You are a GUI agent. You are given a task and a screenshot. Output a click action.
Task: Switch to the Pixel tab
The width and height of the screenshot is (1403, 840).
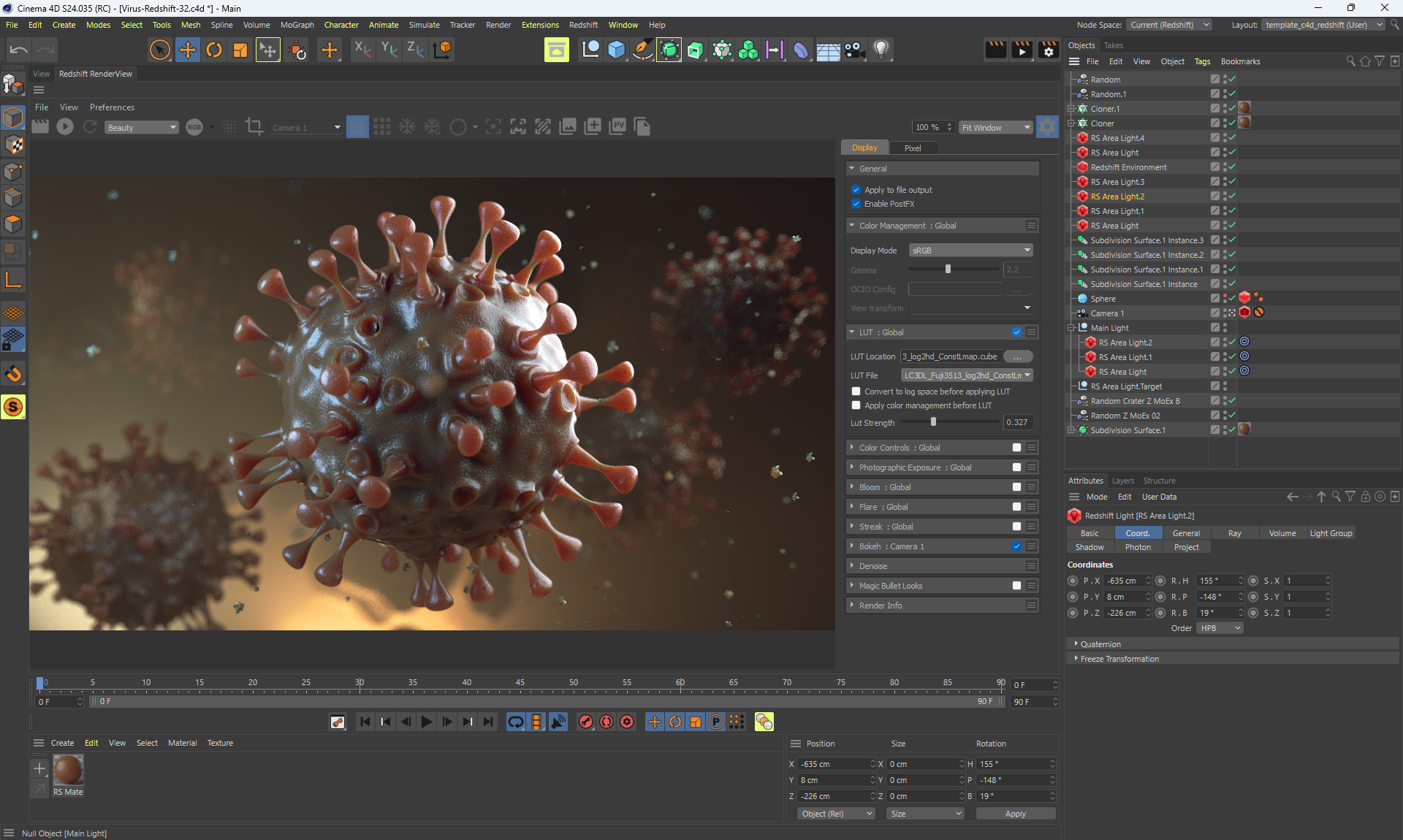[913, 148]
